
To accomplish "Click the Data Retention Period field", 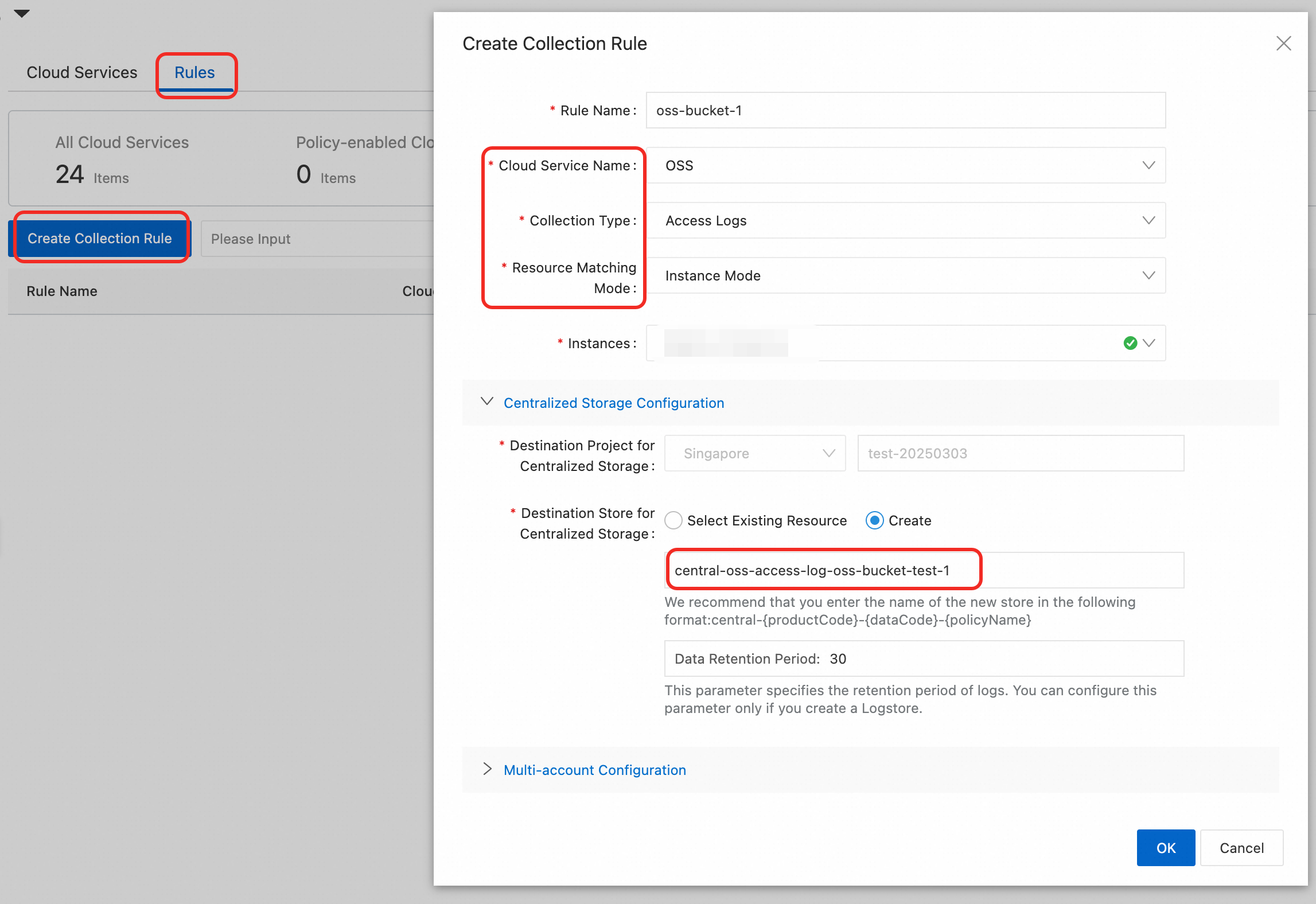I will point(924,658).
